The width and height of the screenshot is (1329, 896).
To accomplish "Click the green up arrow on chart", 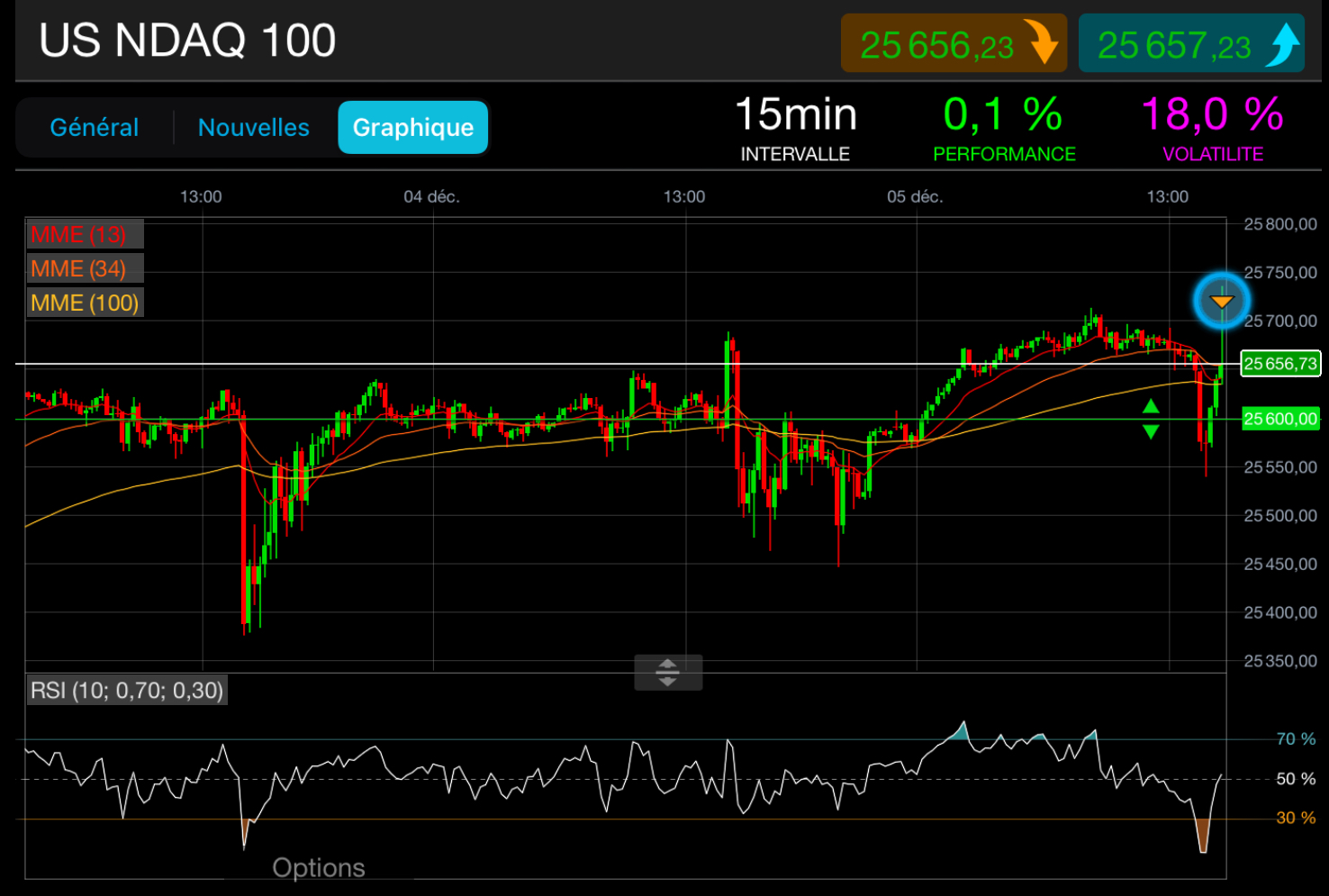I will coord(1151,406).
